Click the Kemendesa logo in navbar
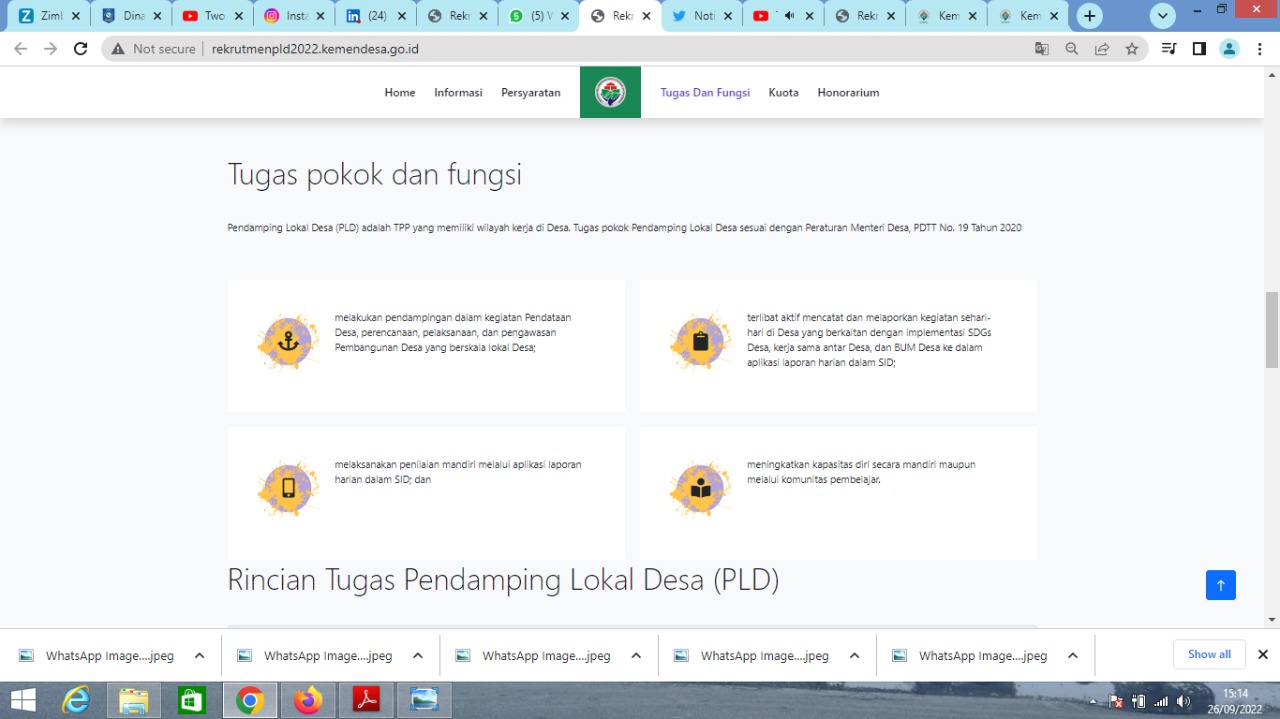The image size is (1280, 719). coord(610,92)
